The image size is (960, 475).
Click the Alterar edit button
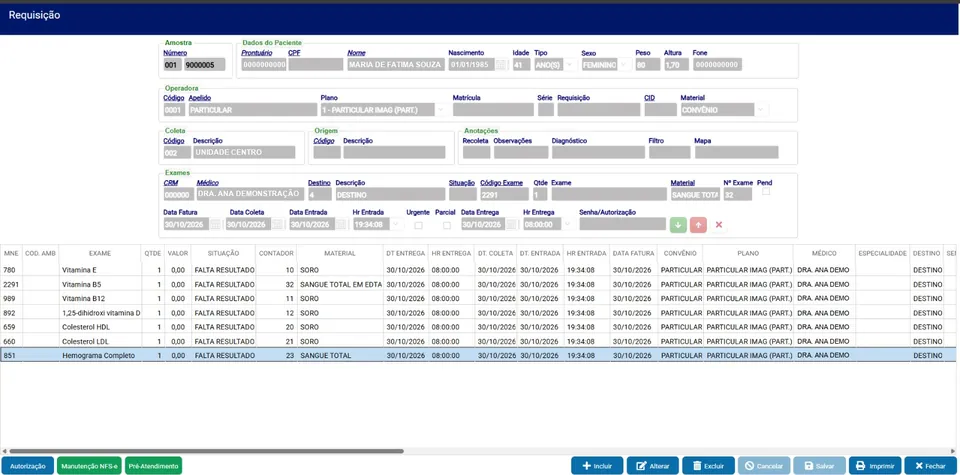coord(653,466)
